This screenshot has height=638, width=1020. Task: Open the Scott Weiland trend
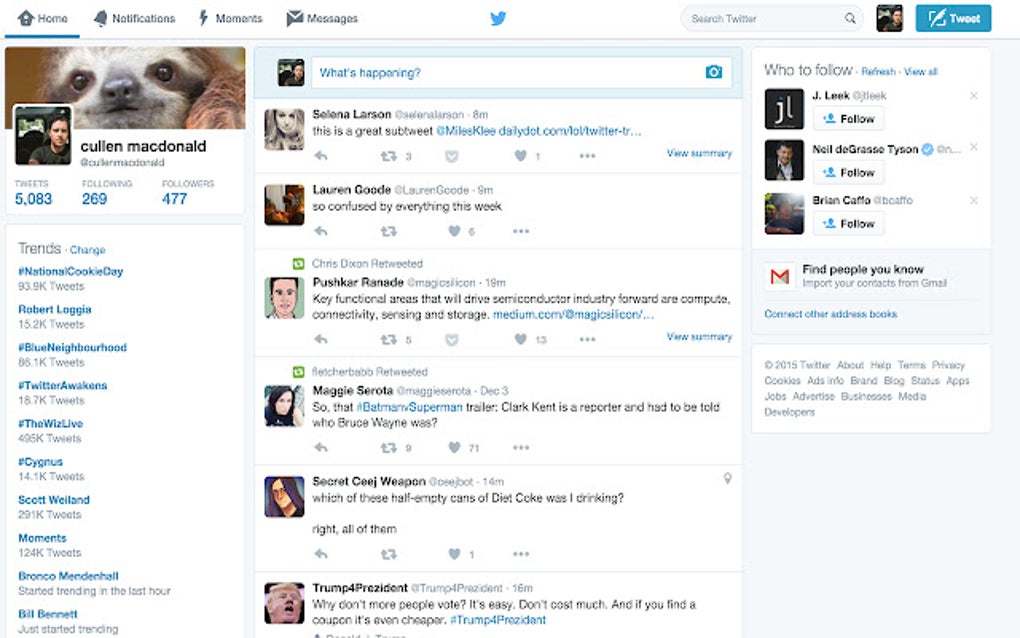tap(54, 500)
